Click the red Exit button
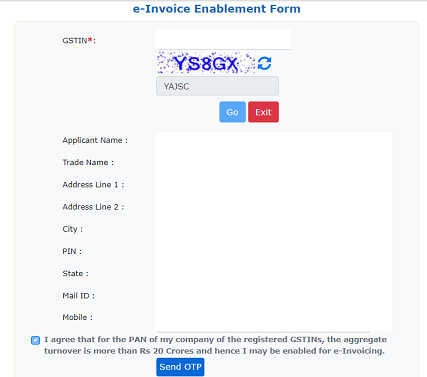 [263, 112]
